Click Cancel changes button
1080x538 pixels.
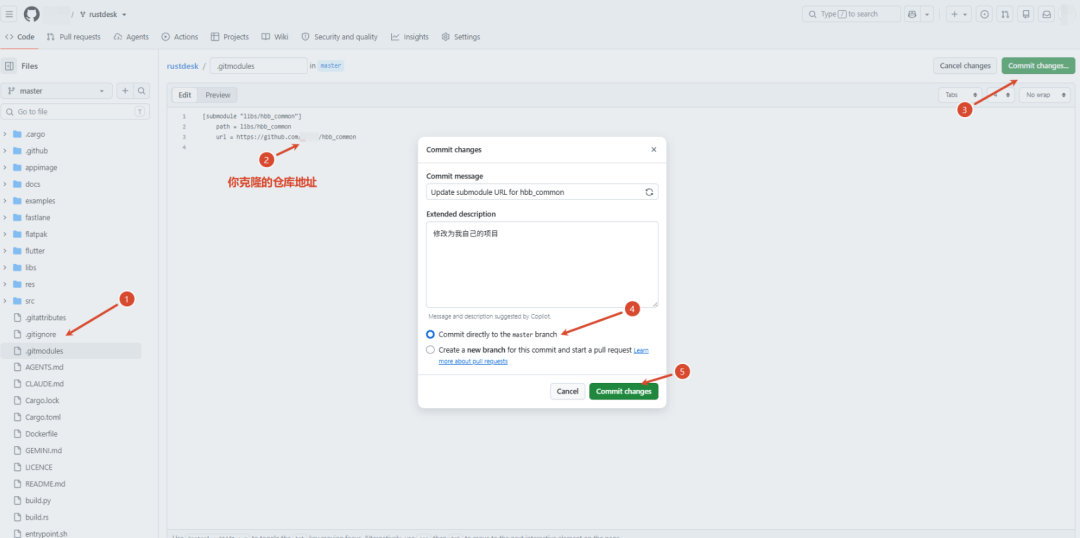click(x=965, y=65)
